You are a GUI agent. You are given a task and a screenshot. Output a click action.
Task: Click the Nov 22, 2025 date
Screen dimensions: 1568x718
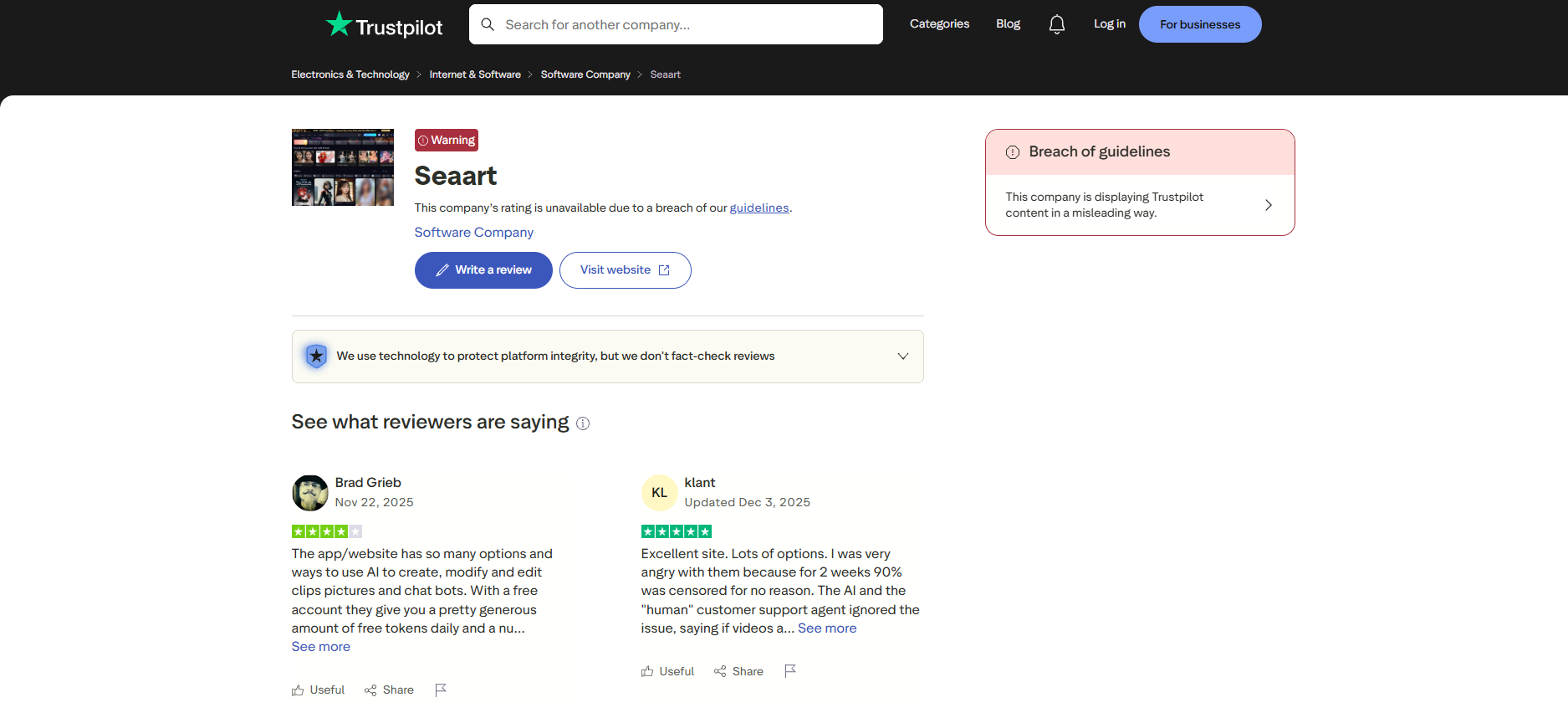click(375, 503)
